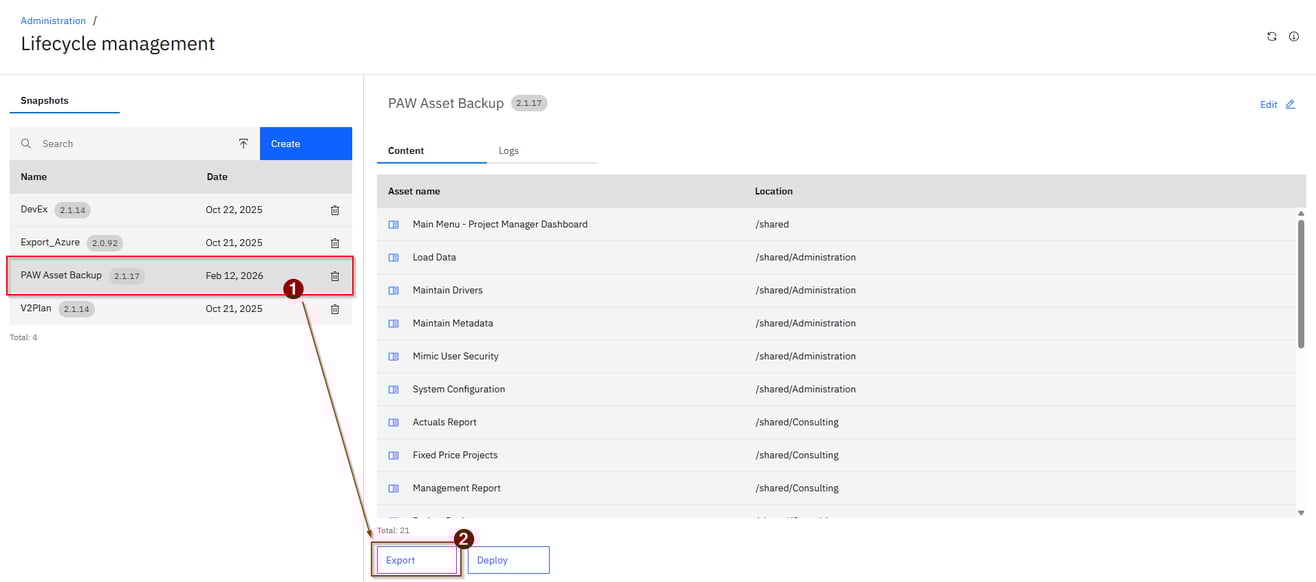The width and height of the screenshot is (1316, 582).
Task: Delete the V2Plan snapshot
Action: 335,309
